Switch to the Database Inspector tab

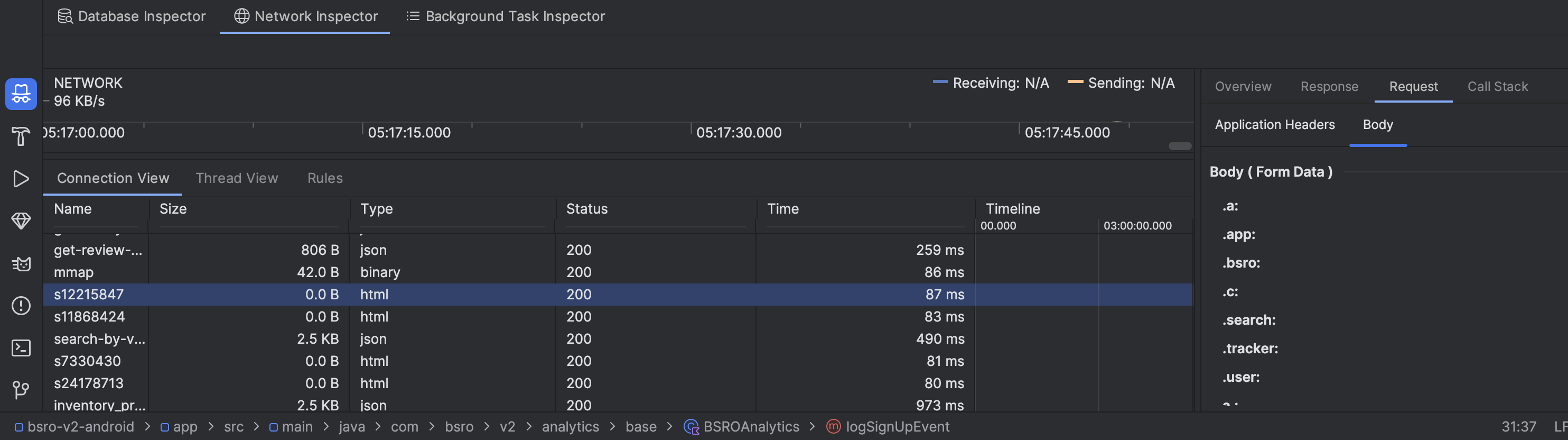(132, 16)
